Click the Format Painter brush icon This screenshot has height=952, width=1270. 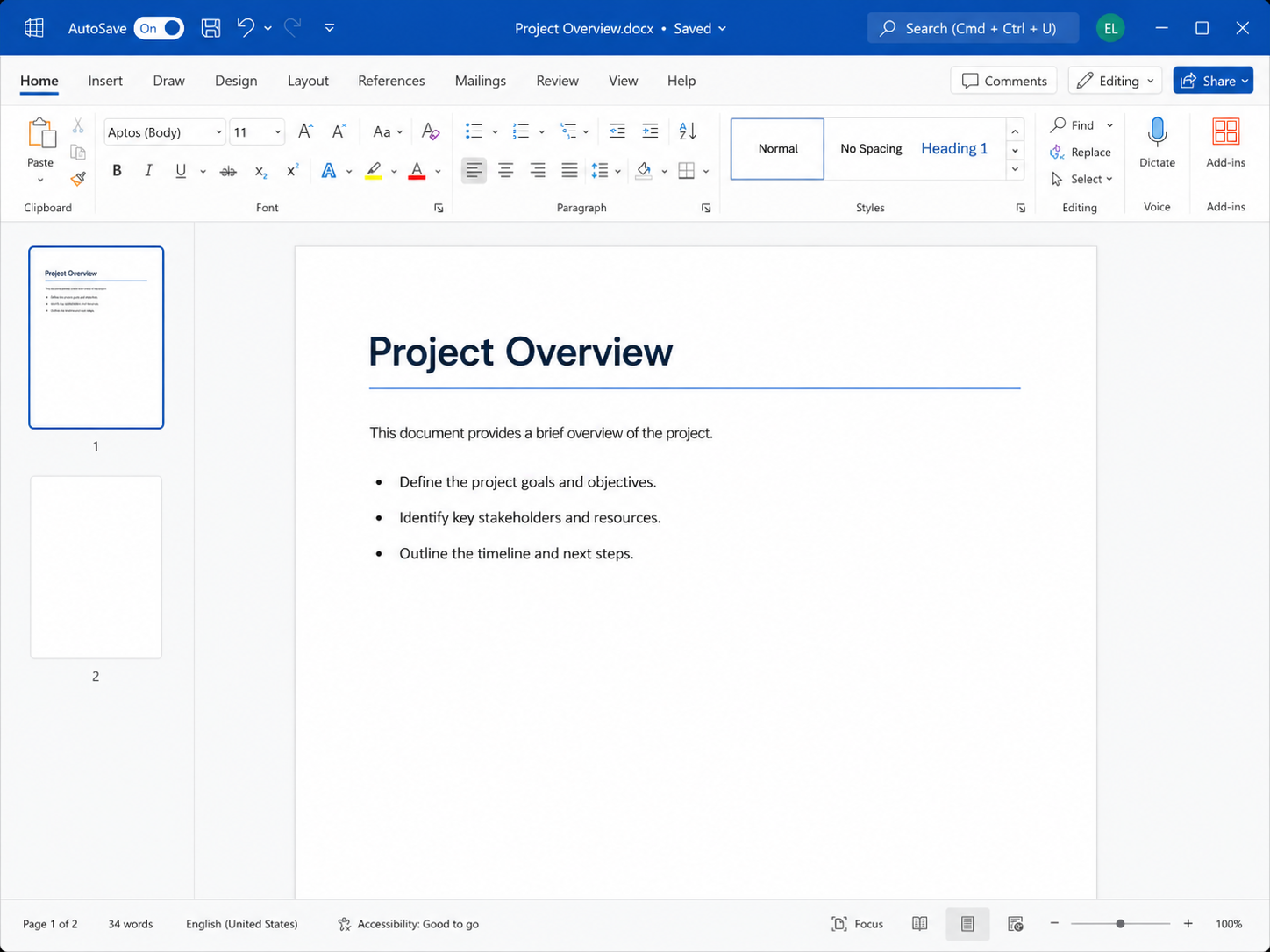click(x=78, y=179)
